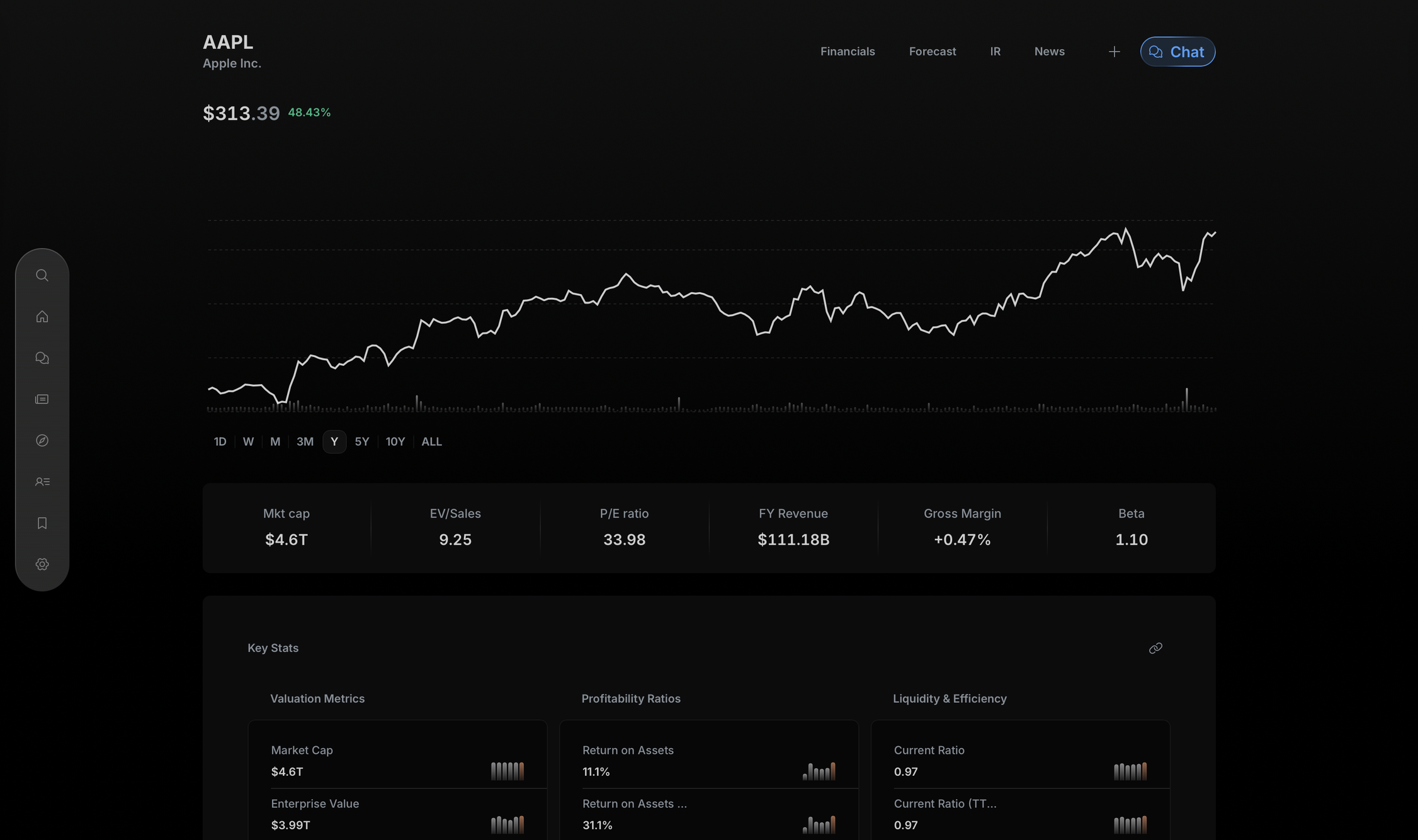Open the news feed sidebar icon

coord(42,399)
